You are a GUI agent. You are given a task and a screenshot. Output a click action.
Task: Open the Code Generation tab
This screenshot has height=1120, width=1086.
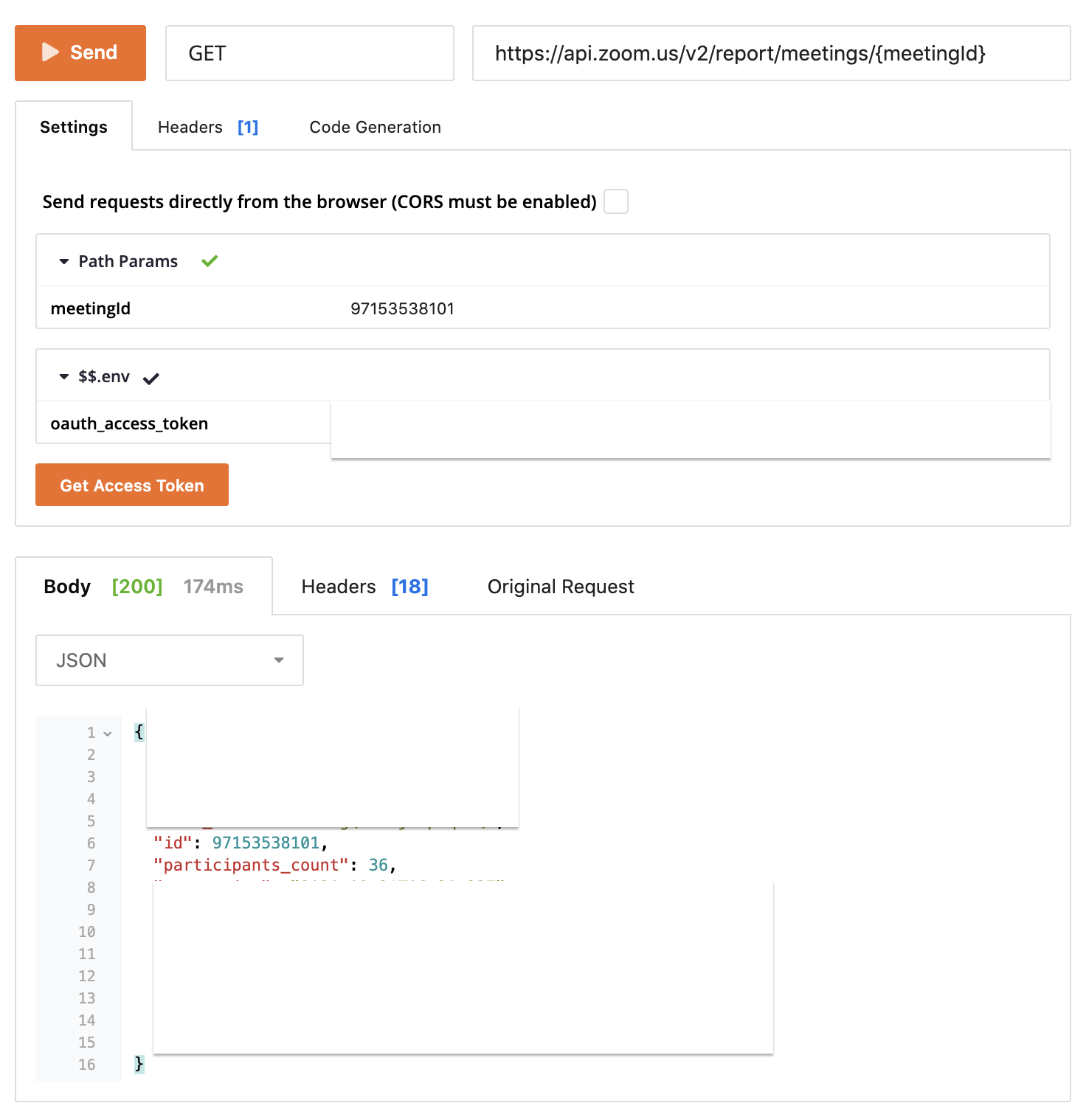tap(376, 127)
